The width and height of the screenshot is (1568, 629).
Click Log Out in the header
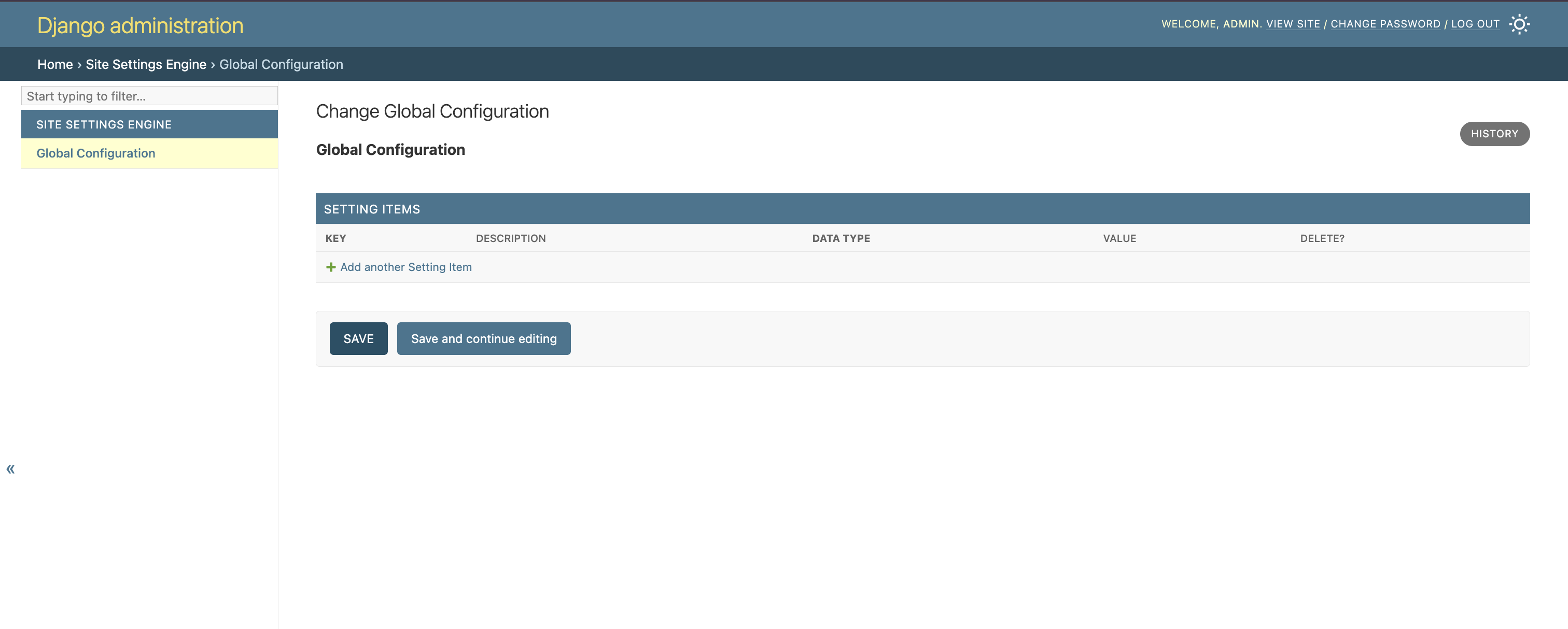point(1475,24)
